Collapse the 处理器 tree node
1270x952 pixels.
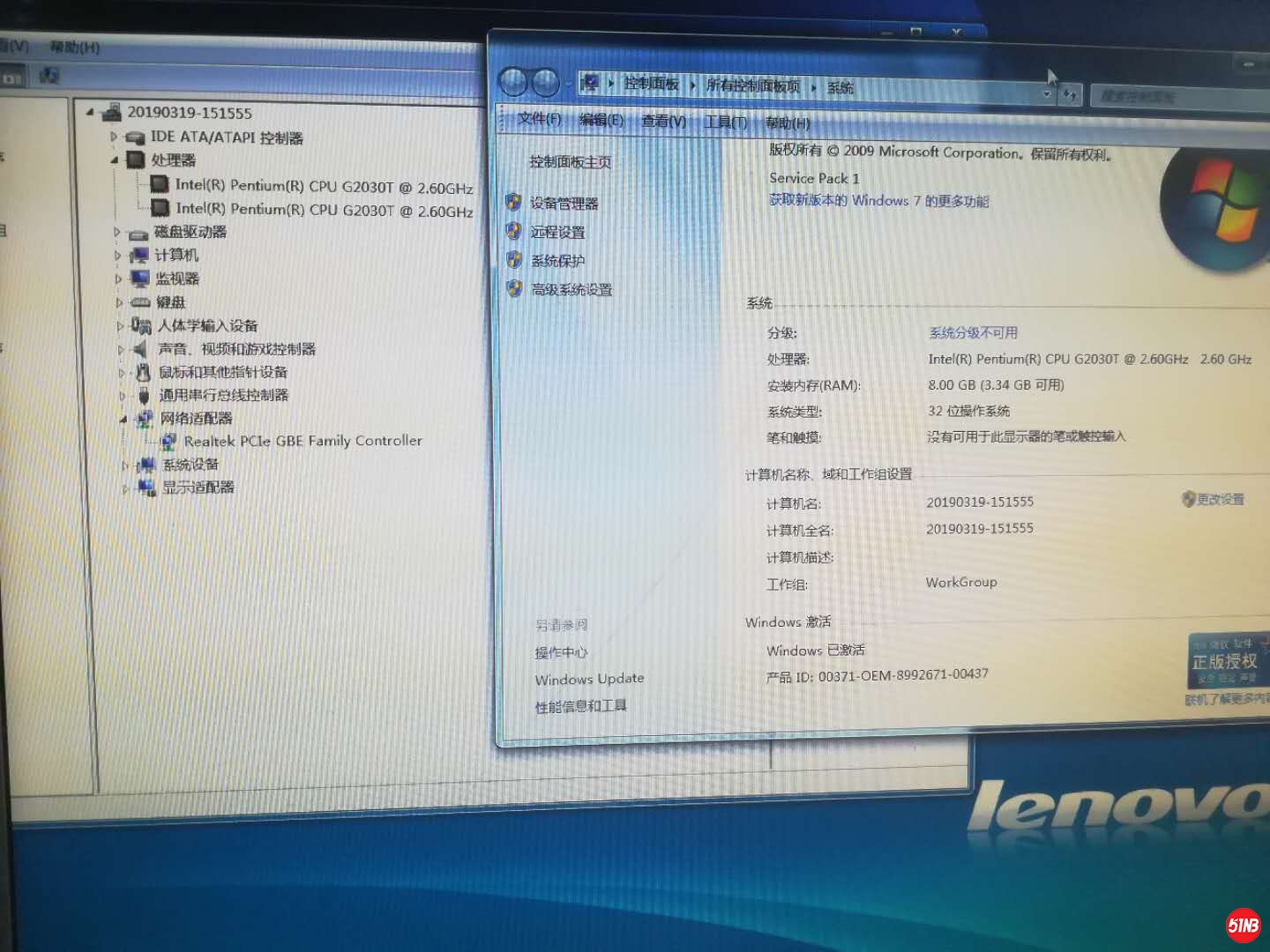[115, 160]
